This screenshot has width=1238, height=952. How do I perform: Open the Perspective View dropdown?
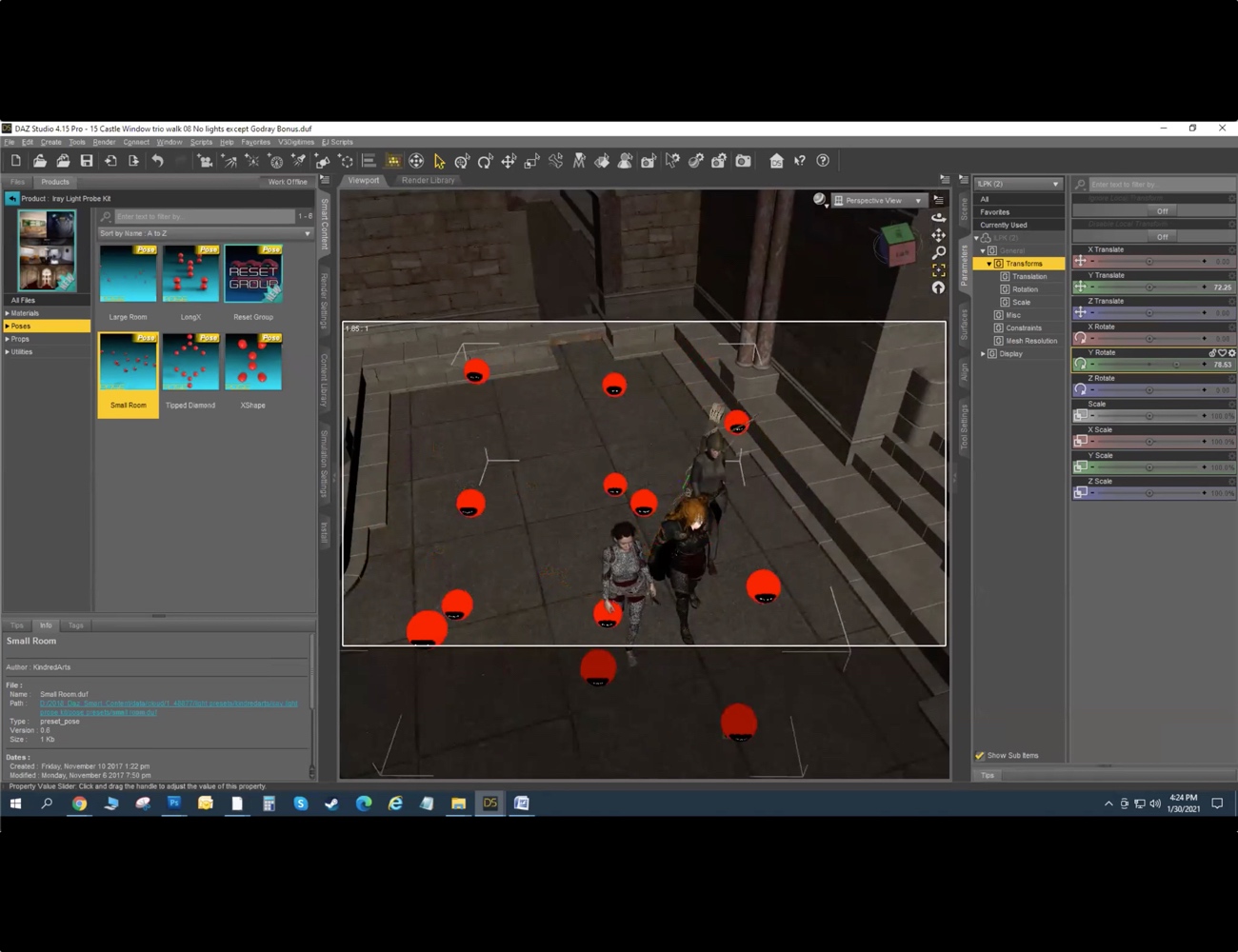(878, 201)
